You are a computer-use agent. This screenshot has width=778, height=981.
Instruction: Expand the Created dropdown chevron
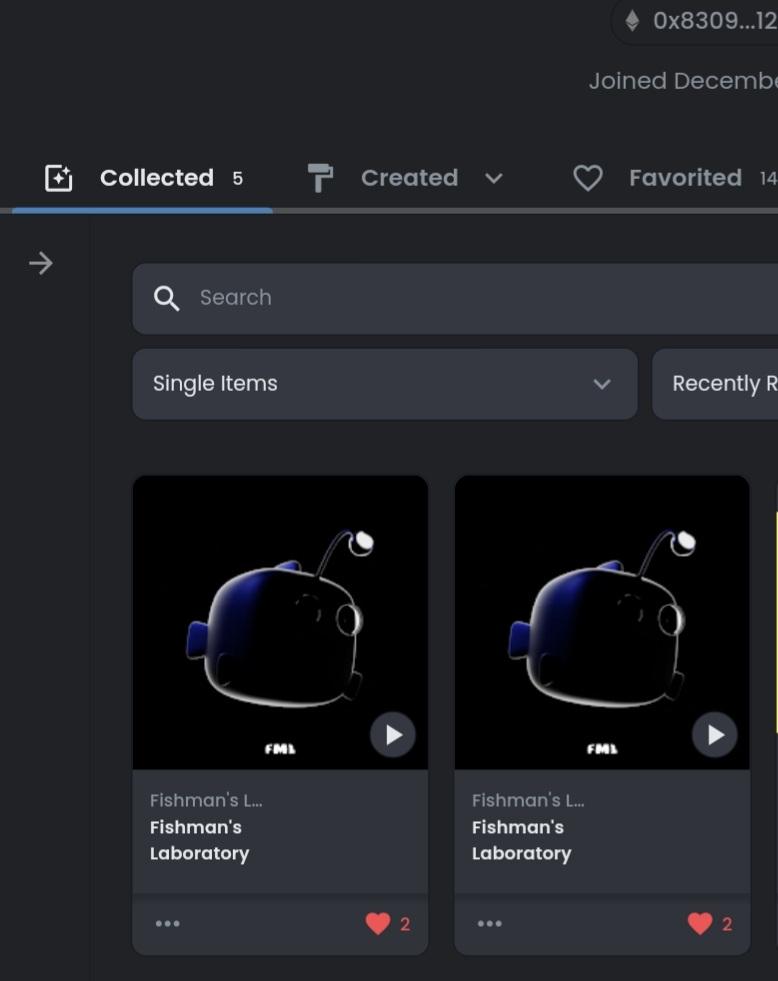tap(494, 179)
